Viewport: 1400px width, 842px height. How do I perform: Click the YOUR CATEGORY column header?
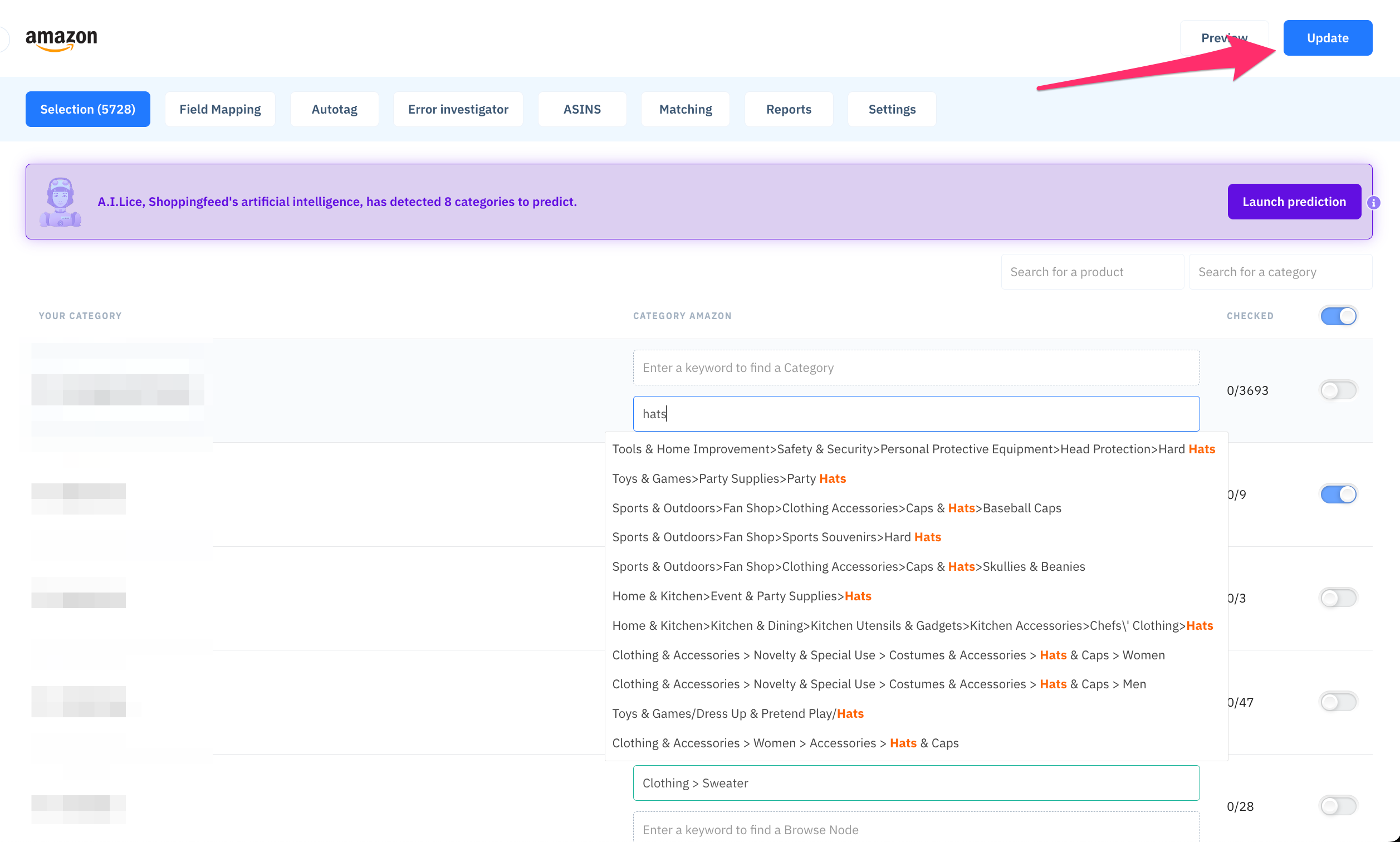tap(80, 316)
